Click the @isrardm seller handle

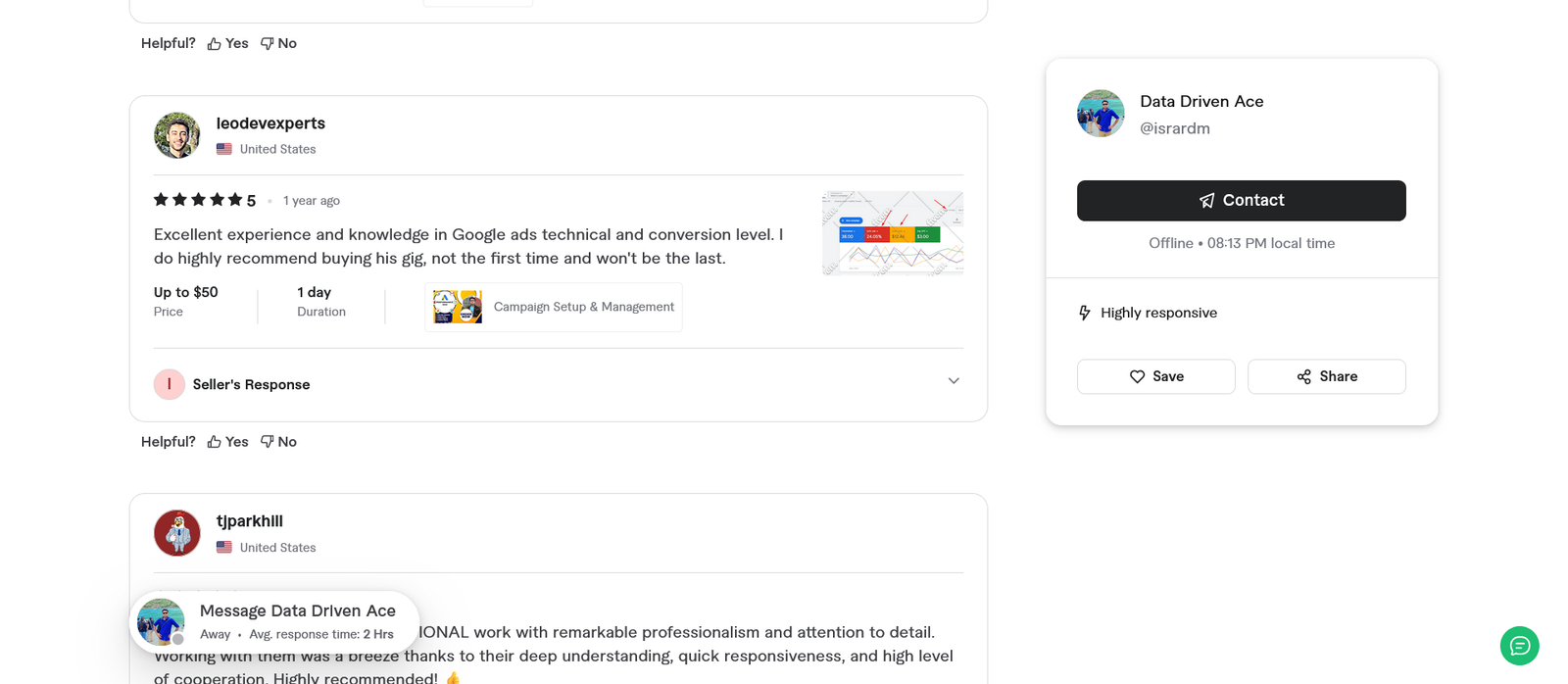[1175, 128]
